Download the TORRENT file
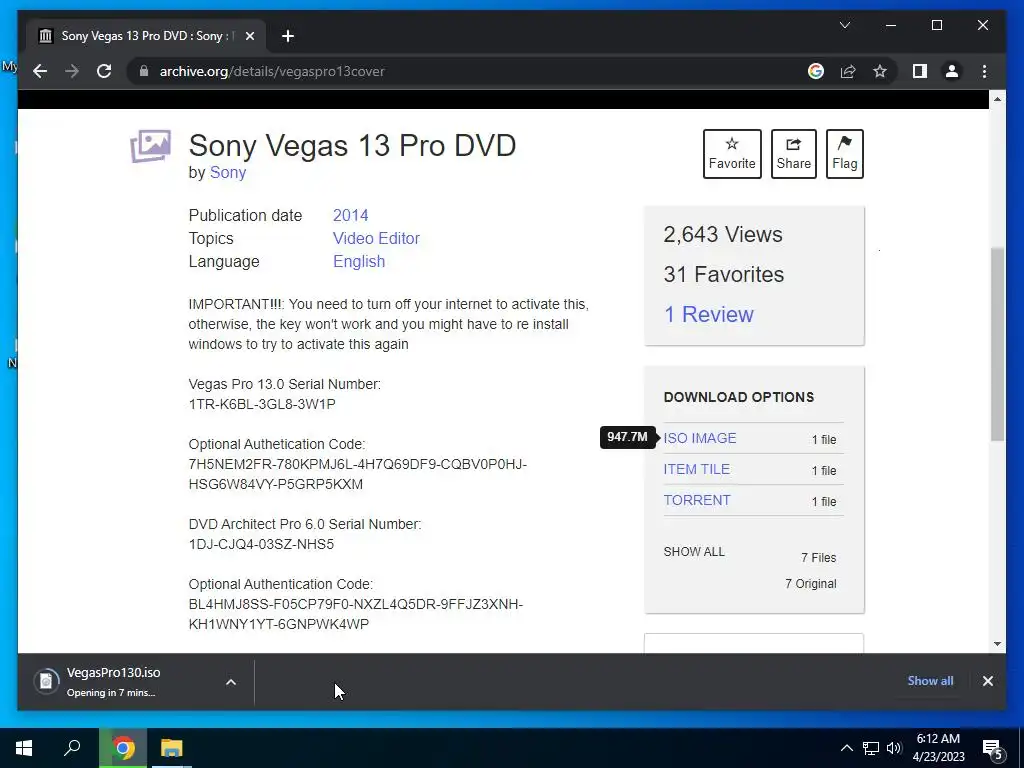 click(697, 500)
